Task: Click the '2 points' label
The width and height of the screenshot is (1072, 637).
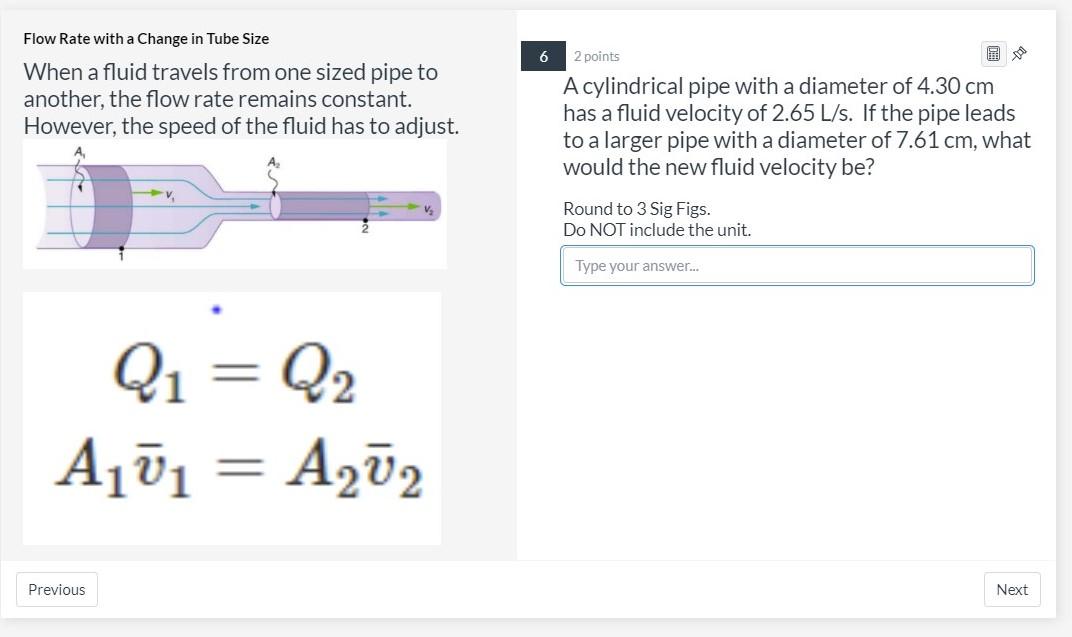Action: [x=596, y=56]
